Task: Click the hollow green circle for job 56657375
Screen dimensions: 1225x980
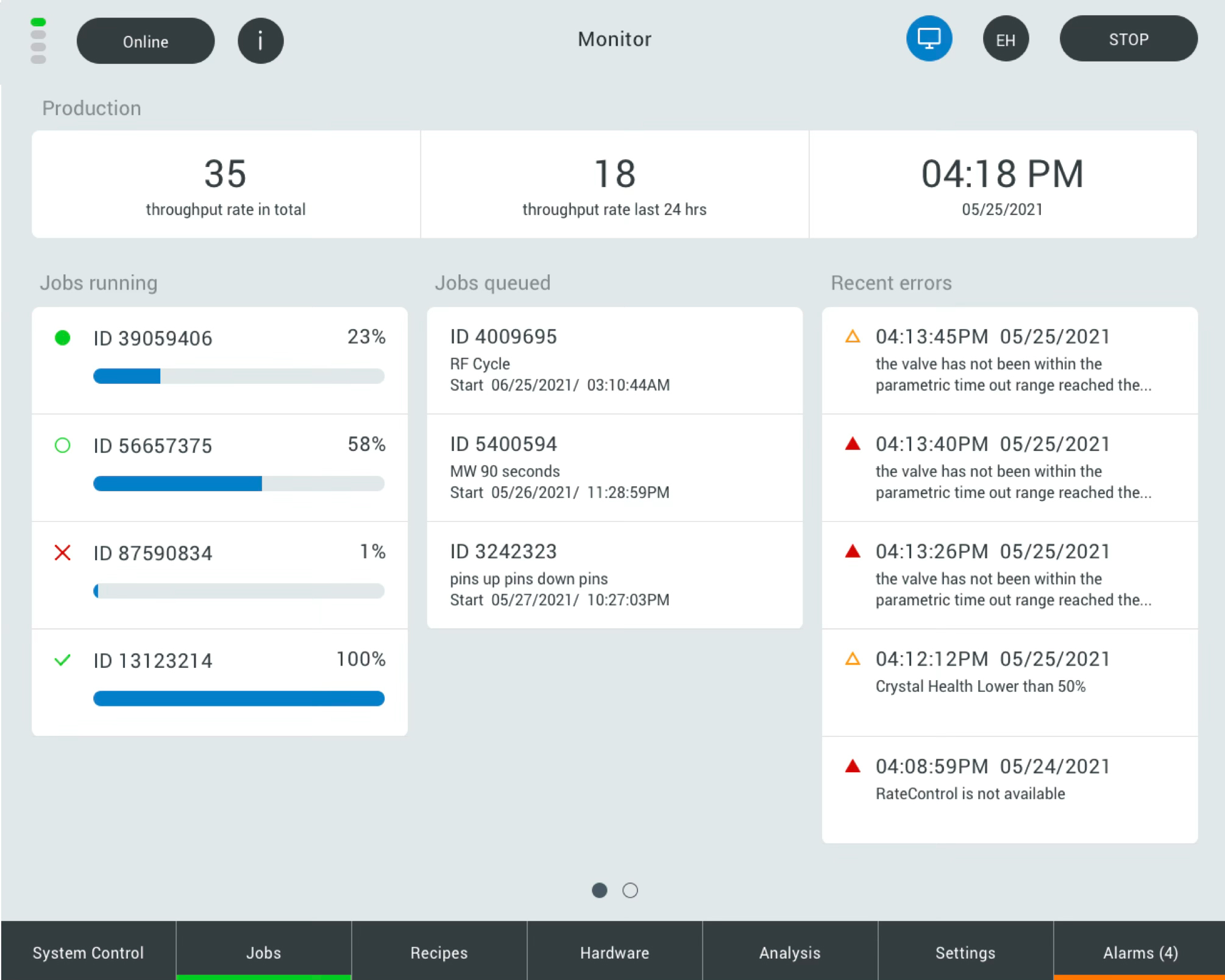Action: coord(62,446)
